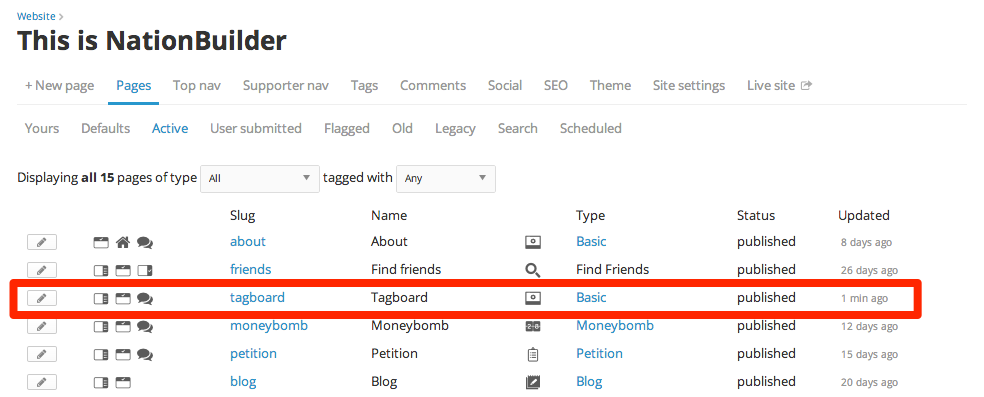
Task: Click the top nav window icon in petition row
Action: point(123,354)
